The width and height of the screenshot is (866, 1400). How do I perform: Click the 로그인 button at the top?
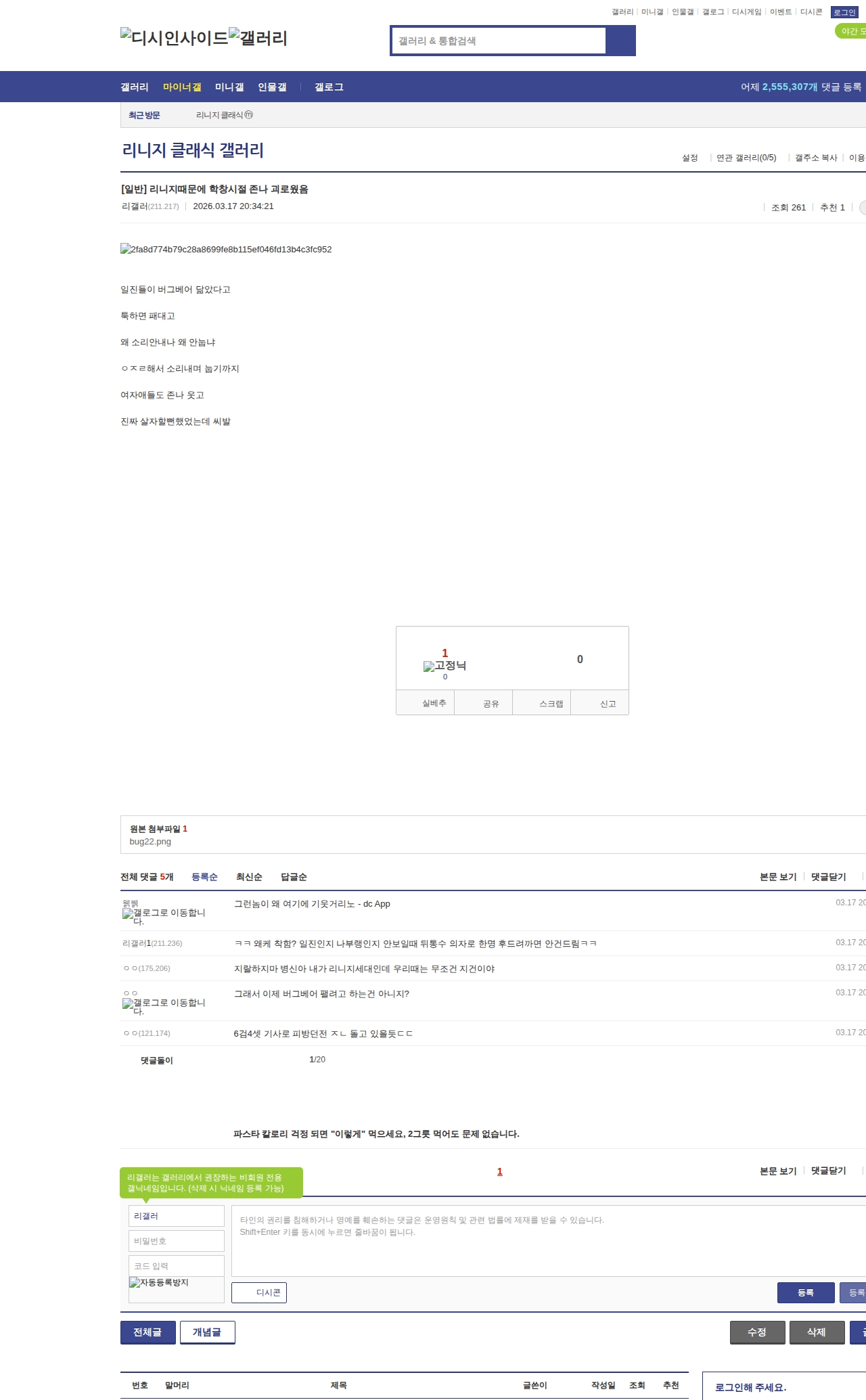844,12
